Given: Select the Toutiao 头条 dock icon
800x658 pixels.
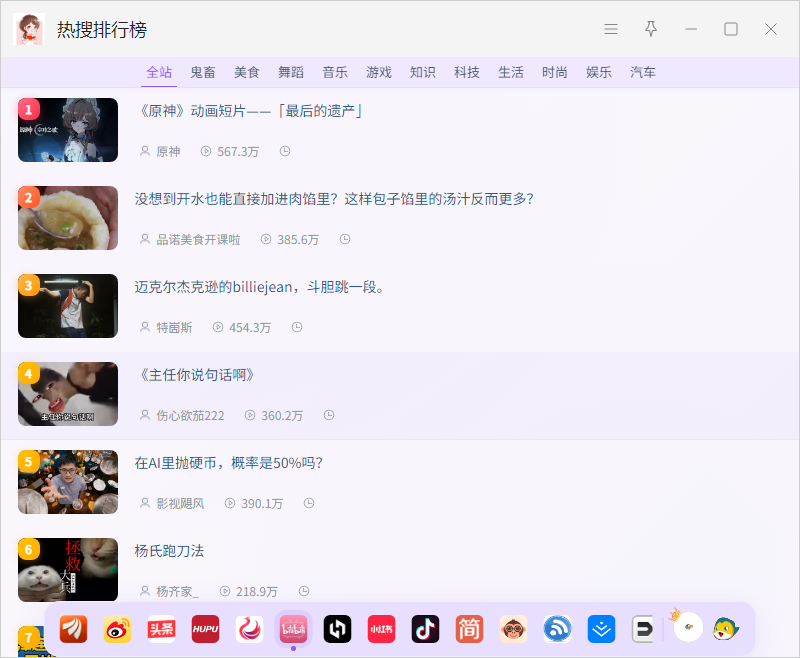Looking at the screenshot, I should click(161, 629).
